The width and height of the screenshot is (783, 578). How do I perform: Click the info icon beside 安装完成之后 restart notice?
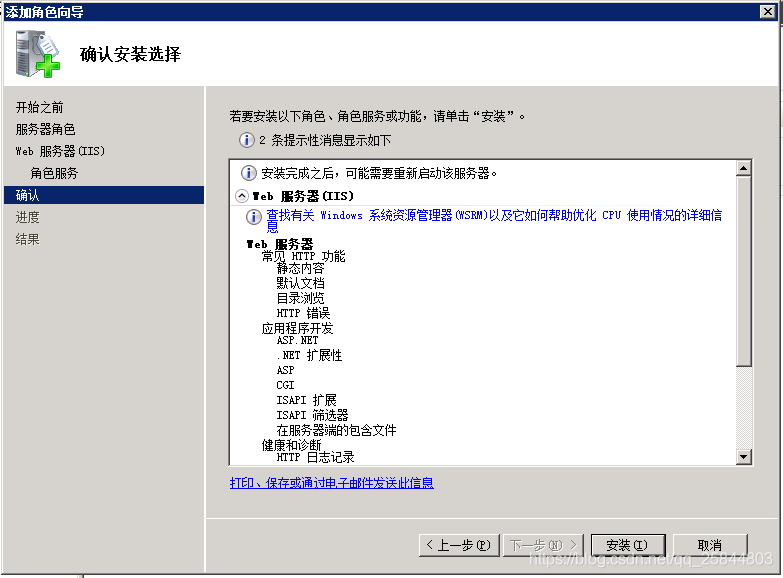point(249,173)
